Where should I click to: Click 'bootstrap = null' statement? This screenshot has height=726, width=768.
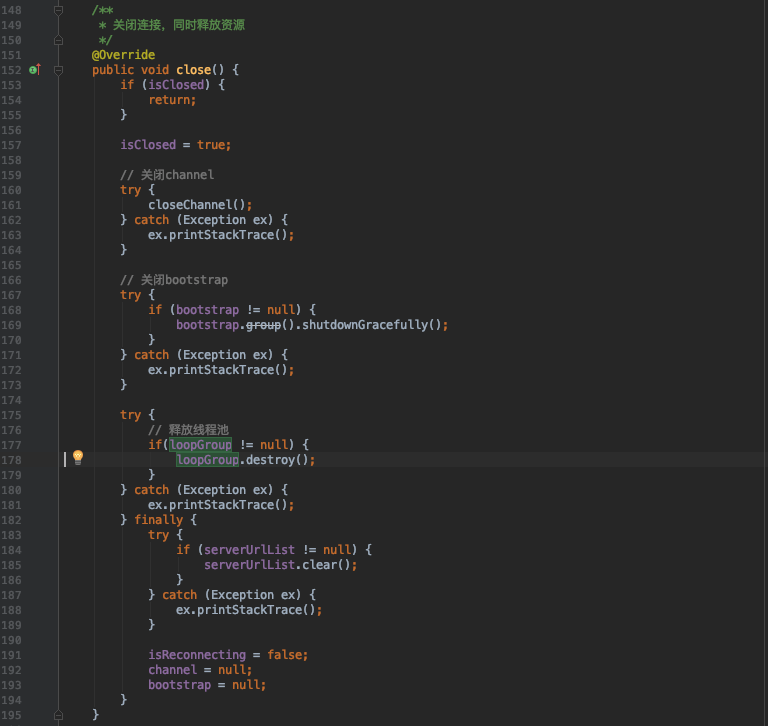point(207,685)
